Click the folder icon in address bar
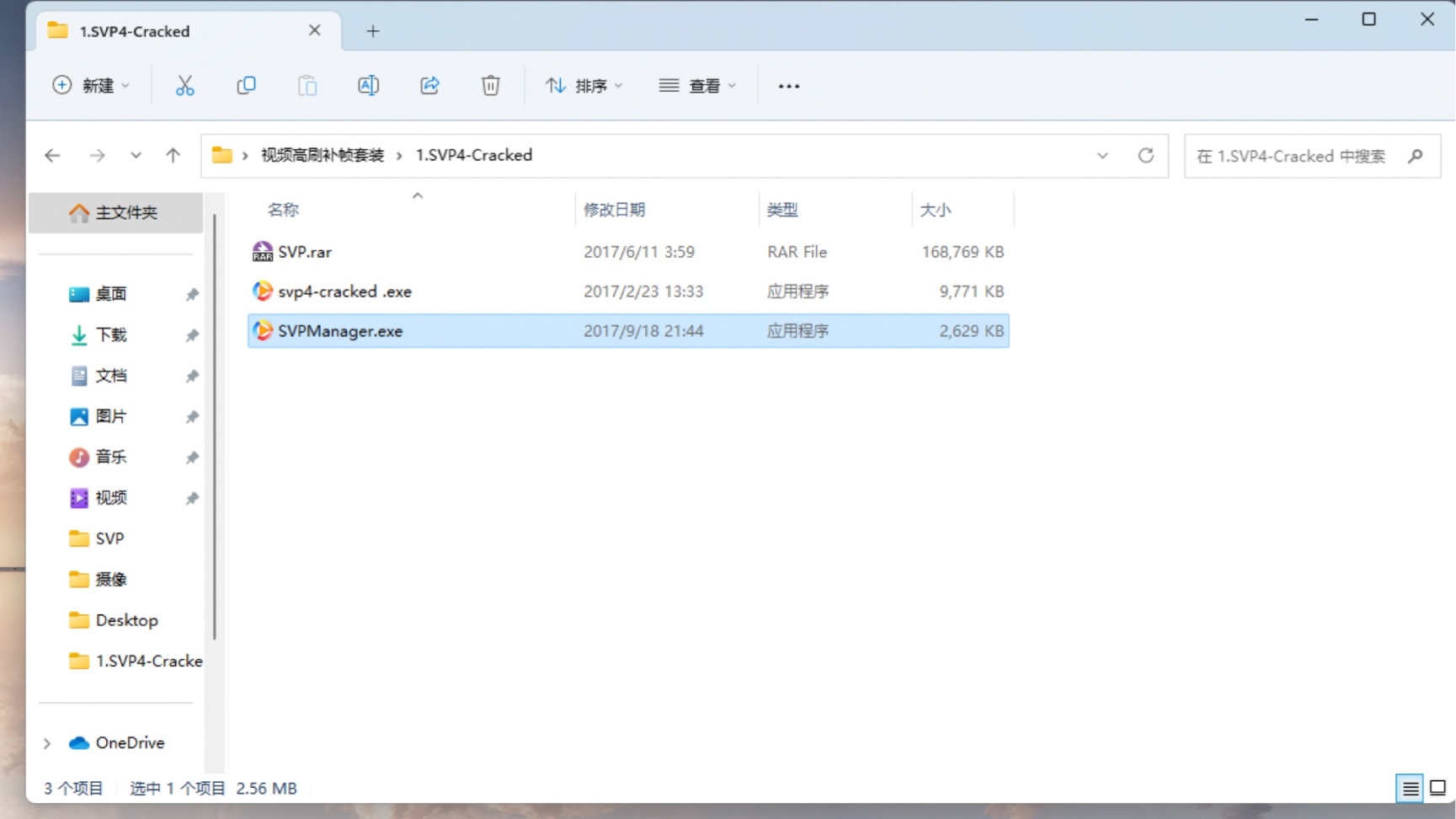Viewport: 1456px width, 819px height. tap(221, 155)
